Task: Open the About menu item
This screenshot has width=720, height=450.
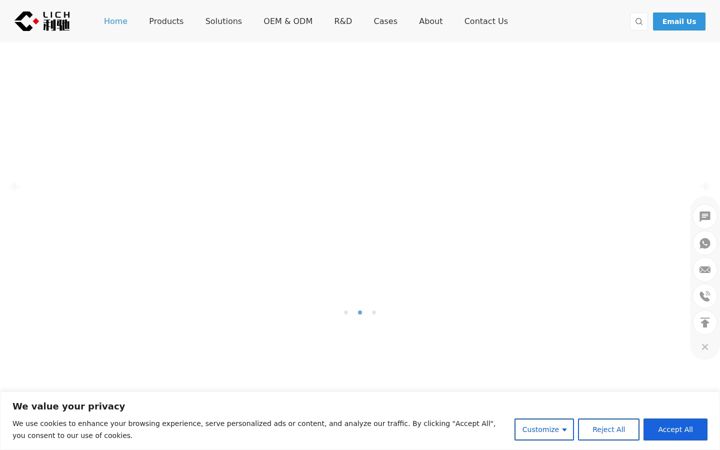Action: click(431, 21)
